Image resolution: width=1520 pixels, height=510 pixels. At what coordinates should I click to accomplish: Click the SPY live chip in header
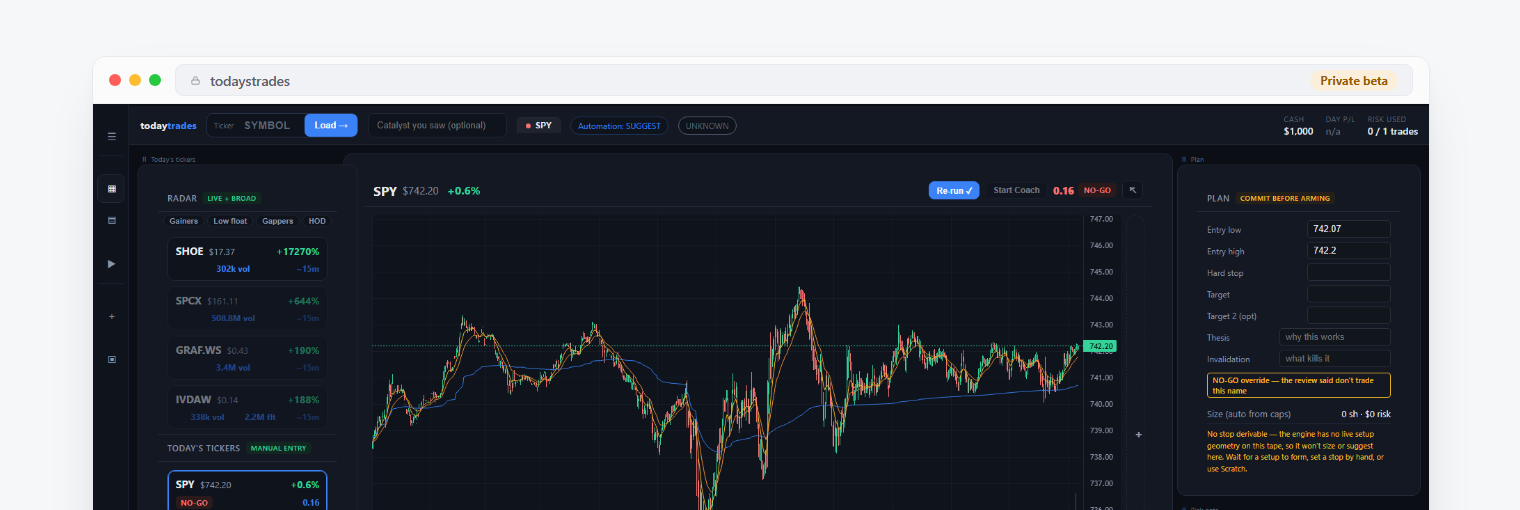[539, 125]
